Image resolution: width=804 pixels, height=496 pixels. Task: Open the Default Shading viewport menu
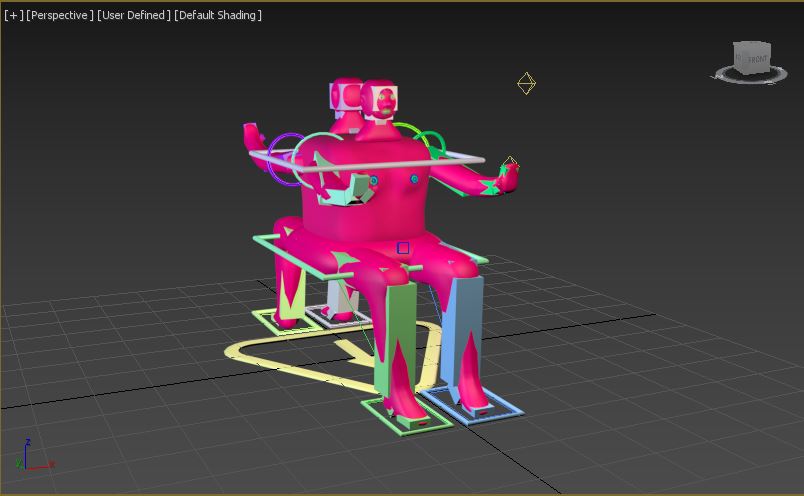(x=218, y=15)
